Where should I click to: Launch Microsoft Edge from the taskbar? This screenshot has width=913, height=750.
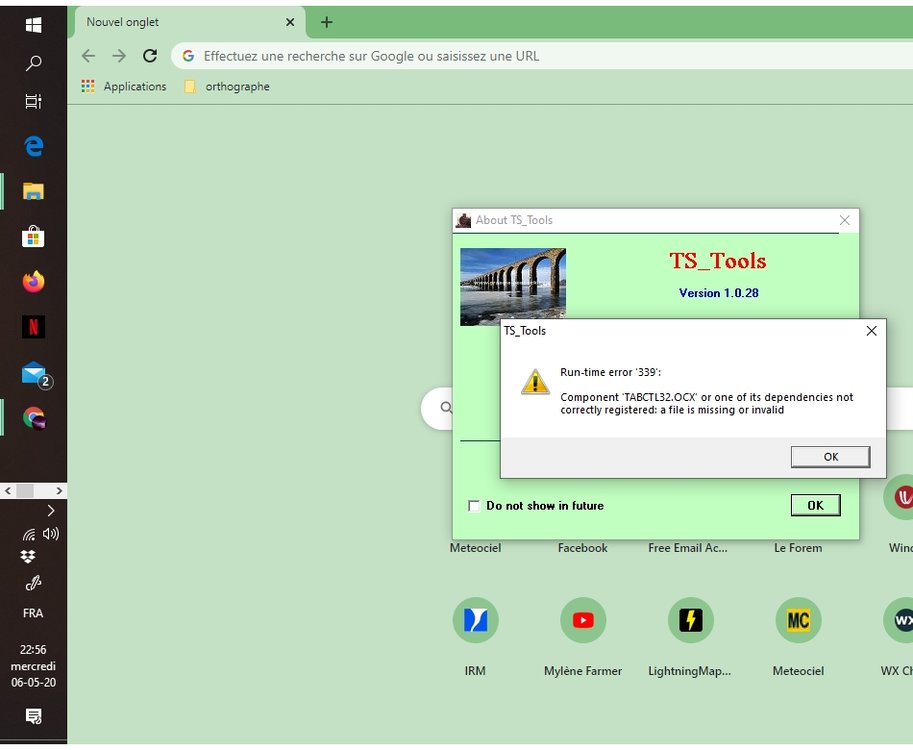pos(34,146)
